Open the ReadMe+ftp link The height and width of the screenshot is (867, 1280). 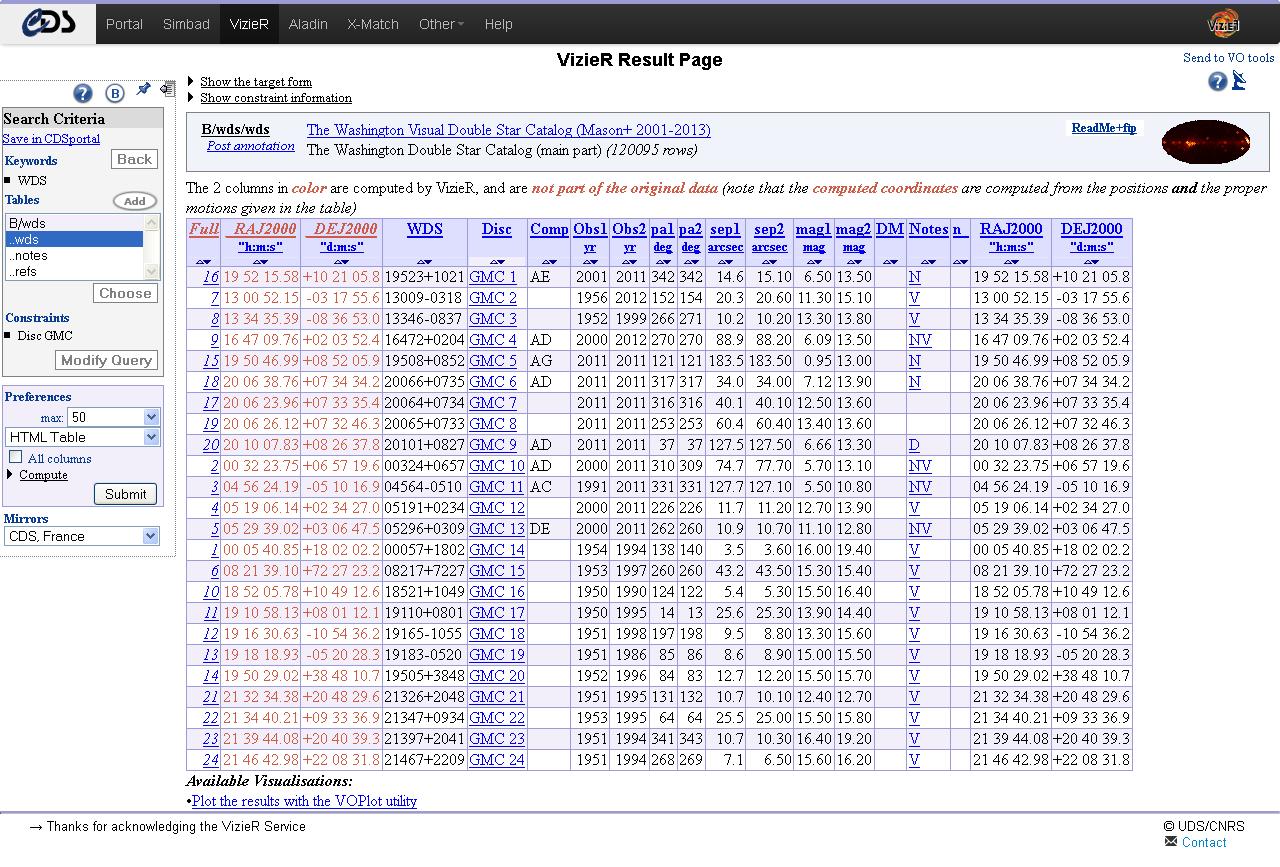pyautogui.click(x=1104, y=128)
